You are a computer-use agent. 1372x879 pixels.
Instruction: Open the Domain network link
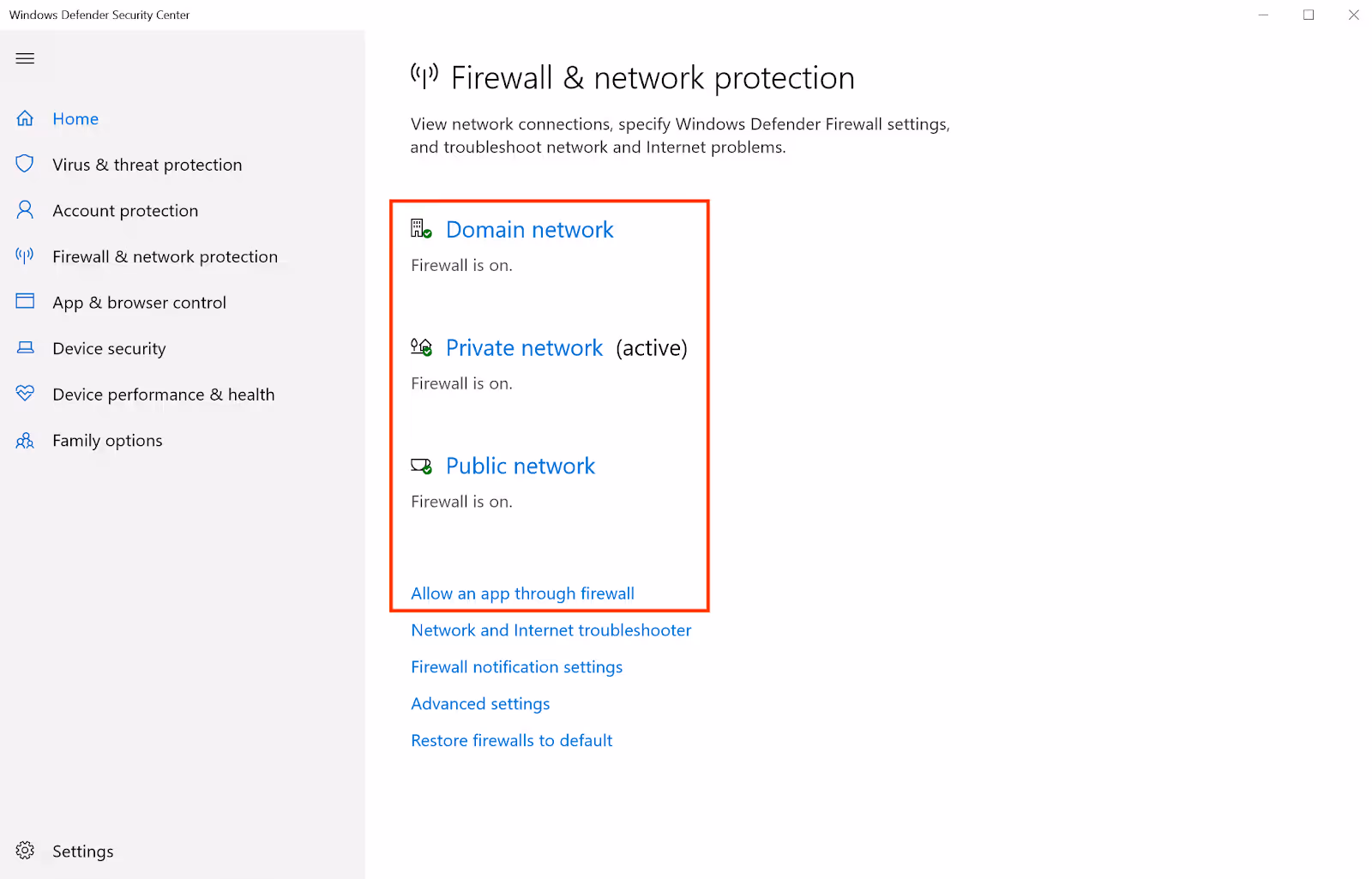click(x=530, y=230)
